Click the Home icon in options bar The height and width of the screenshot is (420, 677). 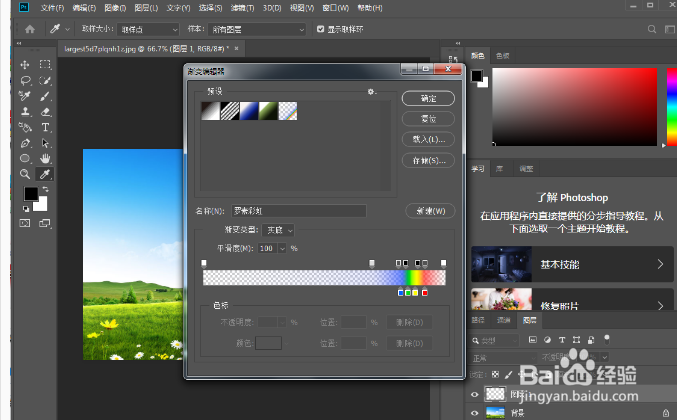pos(30,29)
